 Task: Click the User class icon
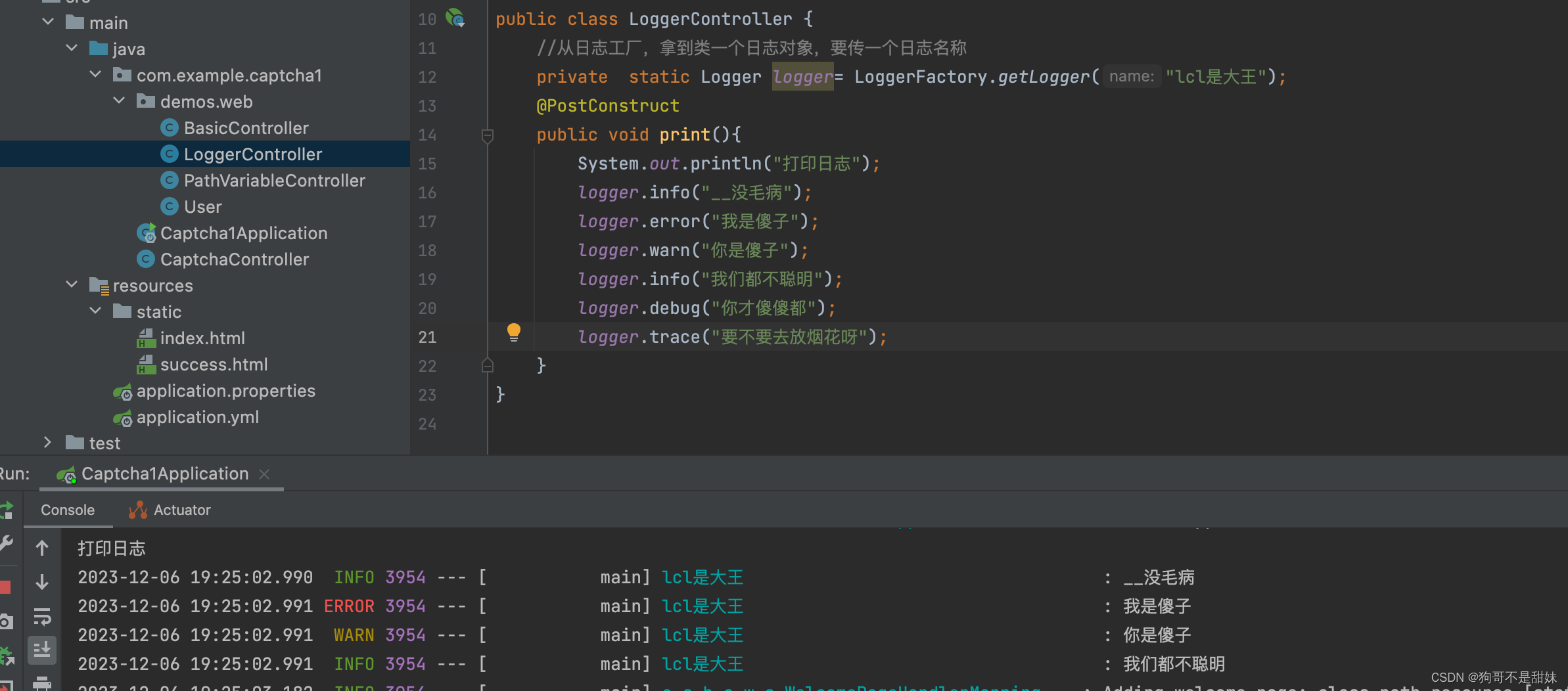coord(170,206)
